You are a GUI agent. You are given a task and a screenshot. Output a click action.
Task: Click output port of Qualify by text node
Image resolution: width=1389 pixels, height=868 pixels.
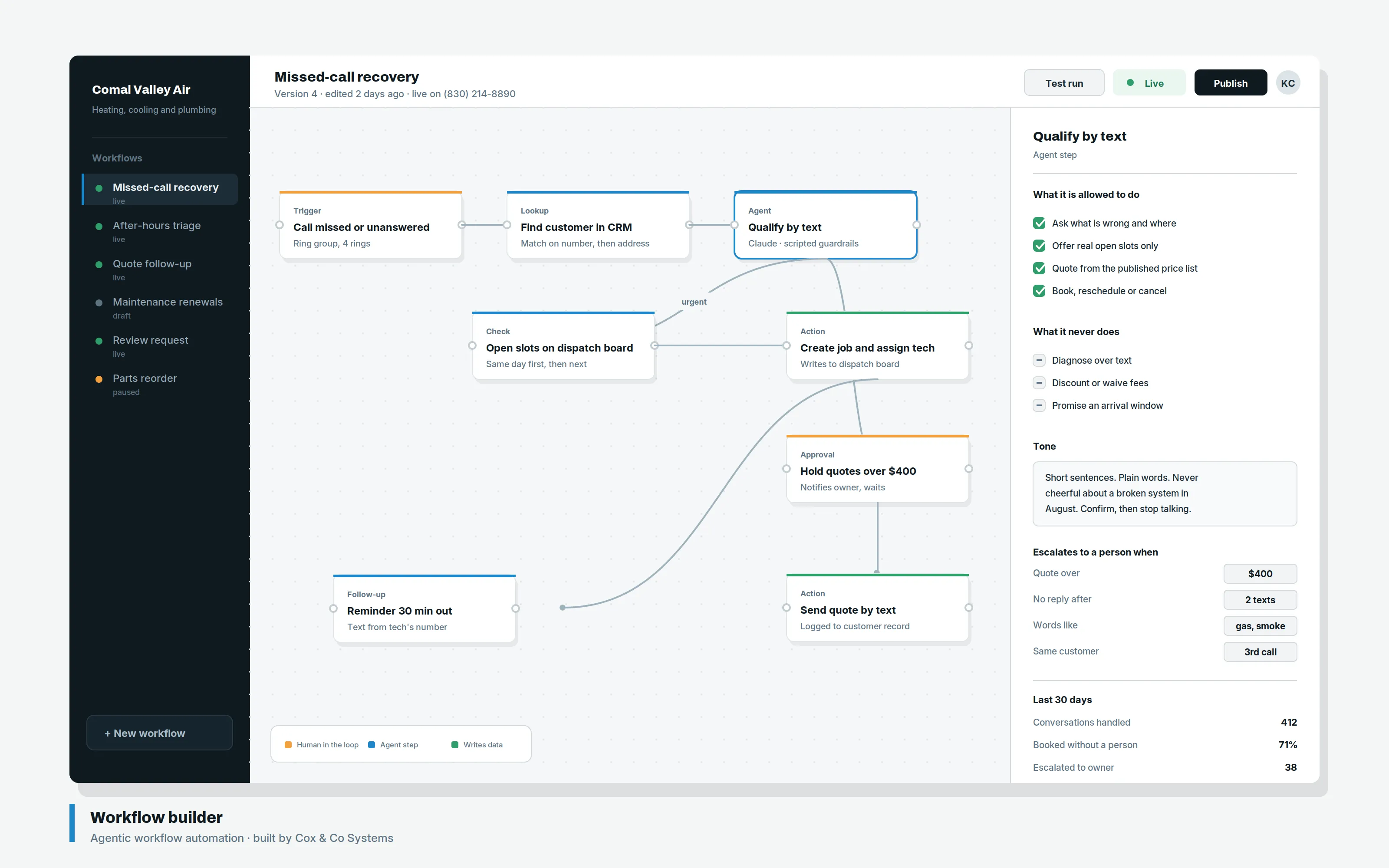click(917, 225)
